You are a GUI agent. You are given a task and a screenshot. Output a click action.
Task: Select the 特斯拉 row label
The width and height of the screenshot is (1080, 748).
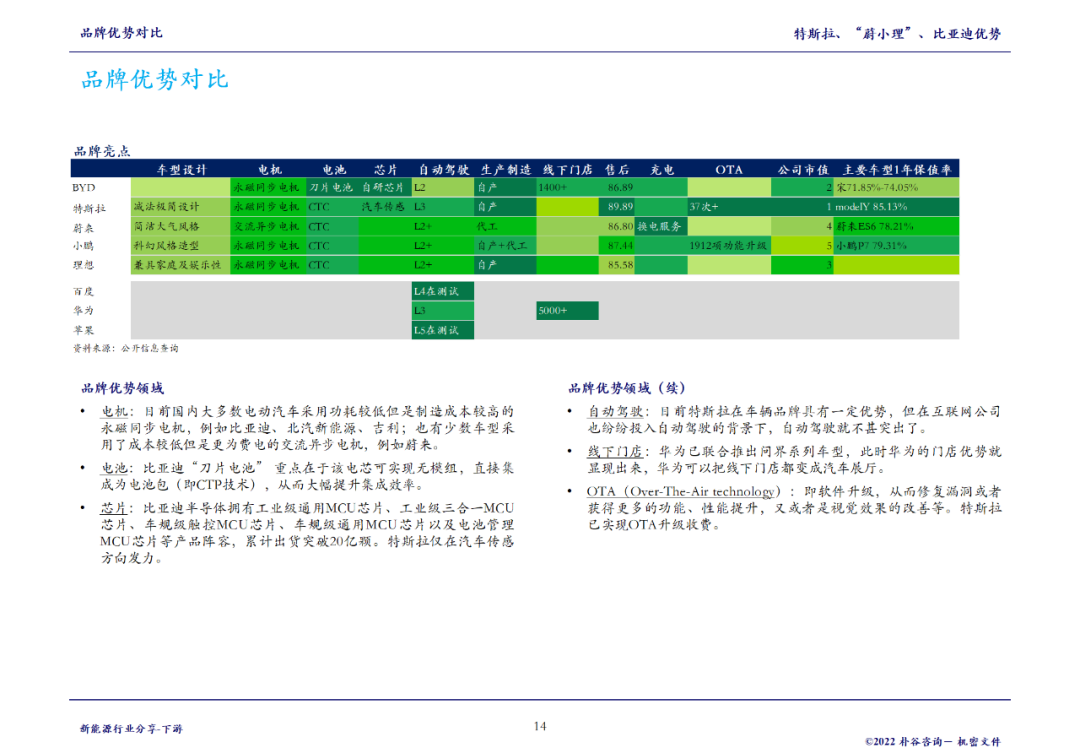[90, 207]
